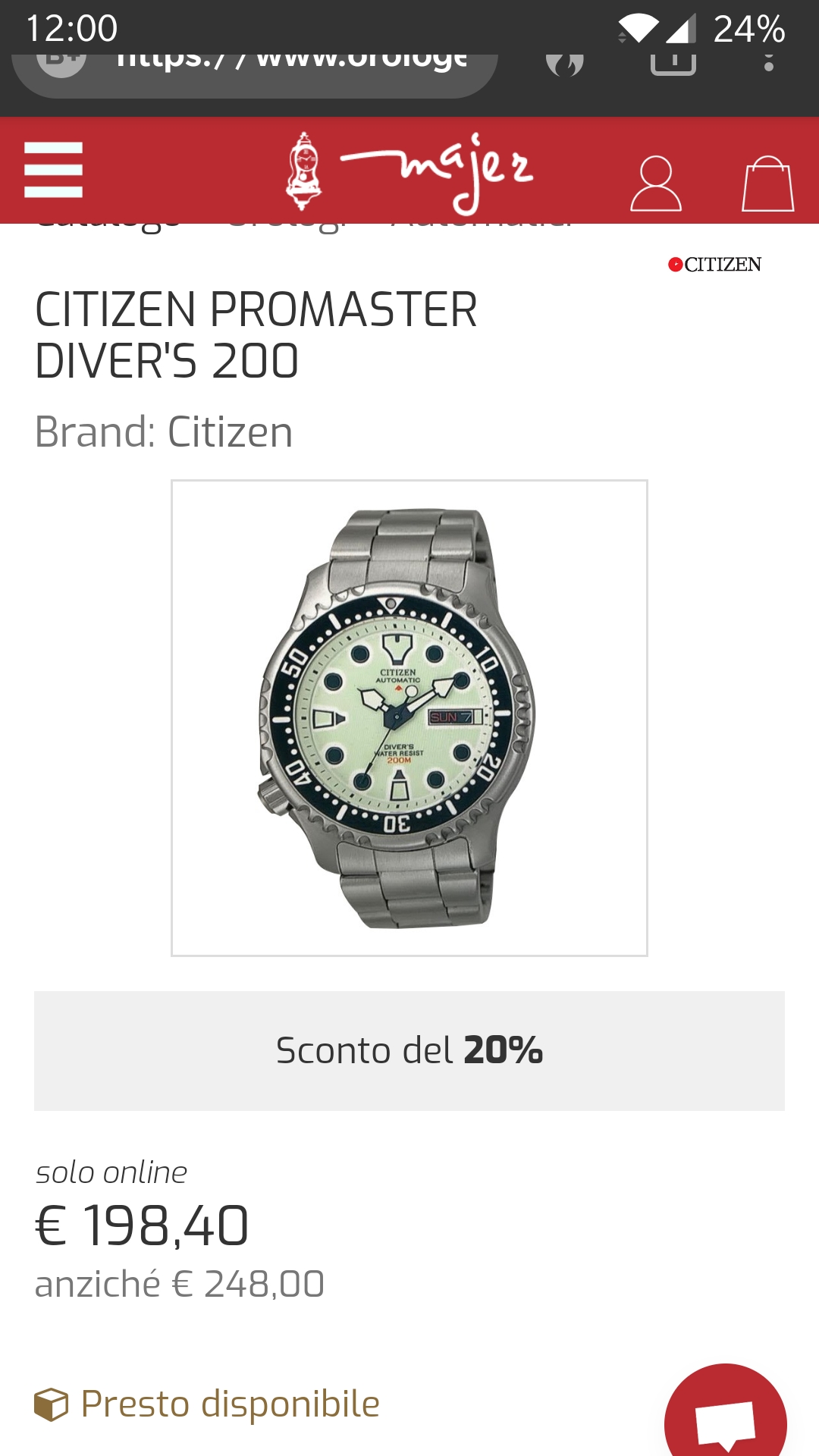Image resolution: width=819 pixels, height=1456 pixels.
Task: Click the Brand: Citizen link
Action: coord(164,432)
